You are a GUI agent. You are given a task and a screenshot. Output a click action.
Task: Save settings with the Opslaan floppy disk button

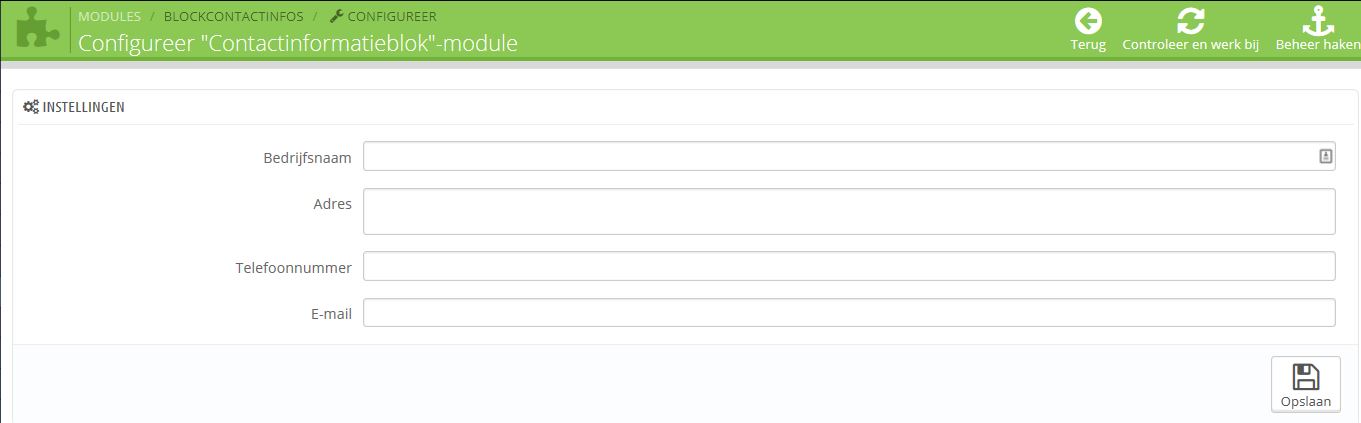(1305, 384)
